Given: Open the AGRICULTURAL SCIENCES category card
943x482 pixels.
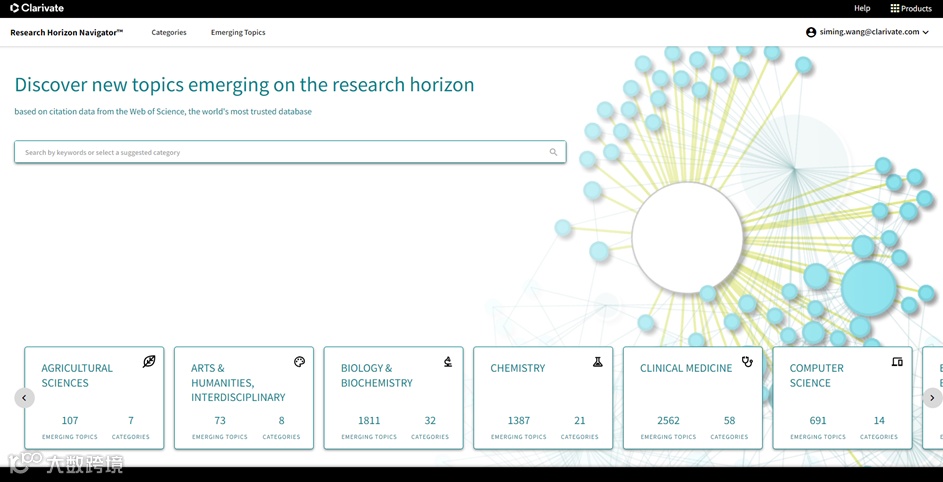Looking at the screenshot, I should coord(94,398).
